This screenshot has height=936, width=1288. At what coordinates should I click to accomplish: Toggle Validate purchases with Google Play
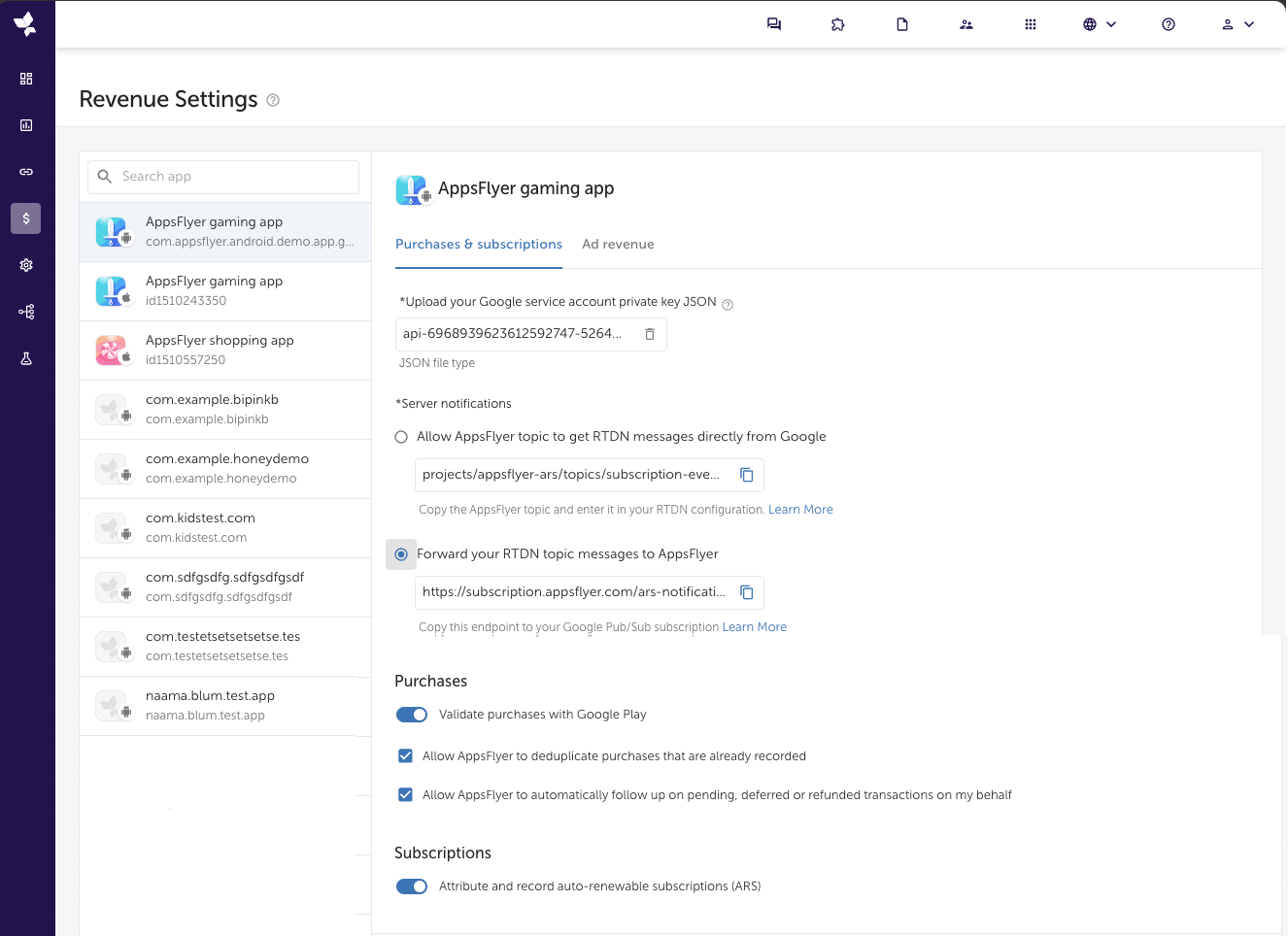412,715
